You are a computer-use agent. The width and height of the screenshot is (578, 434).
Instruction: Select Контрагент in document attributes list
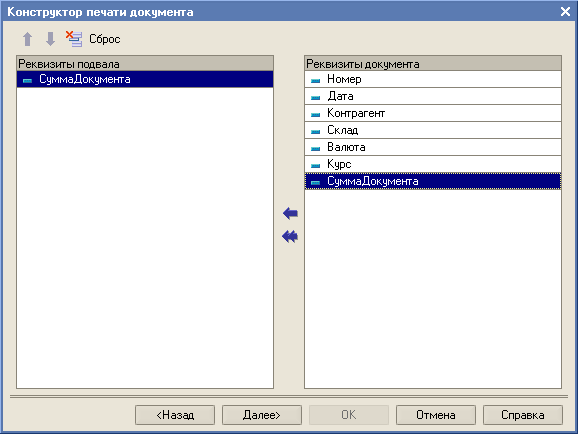click(x=433, y=113)
